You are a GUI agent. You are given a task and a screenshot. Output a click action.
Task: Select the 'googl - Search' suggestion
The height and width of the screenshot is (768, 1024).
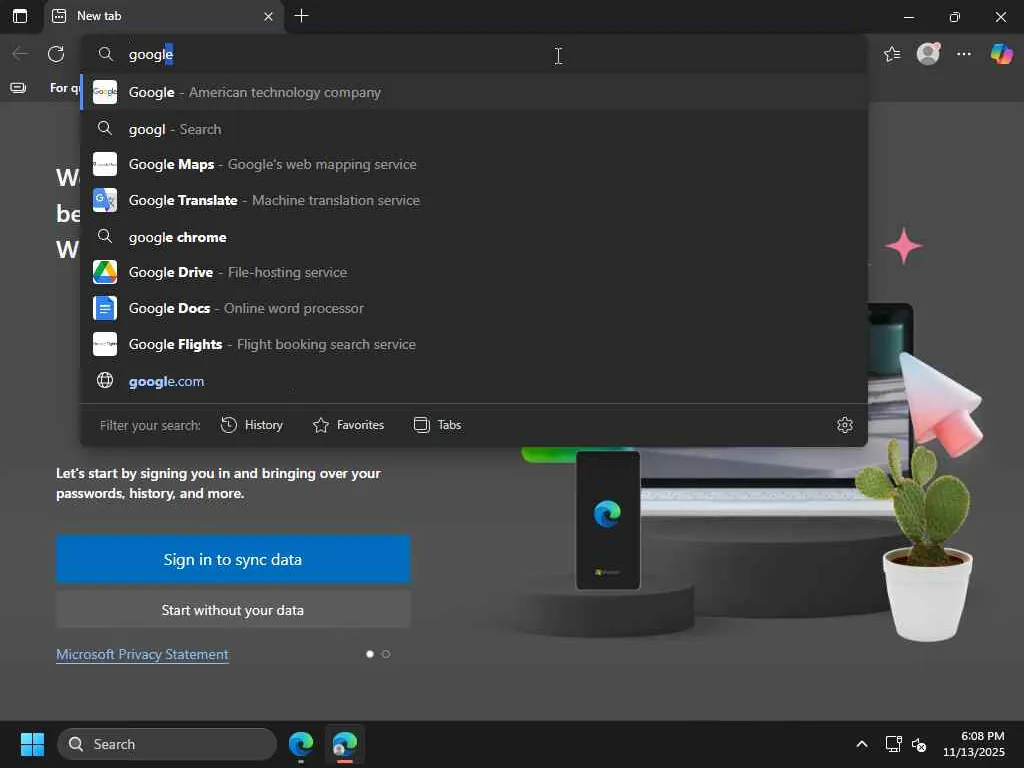(x=474, y=129)
